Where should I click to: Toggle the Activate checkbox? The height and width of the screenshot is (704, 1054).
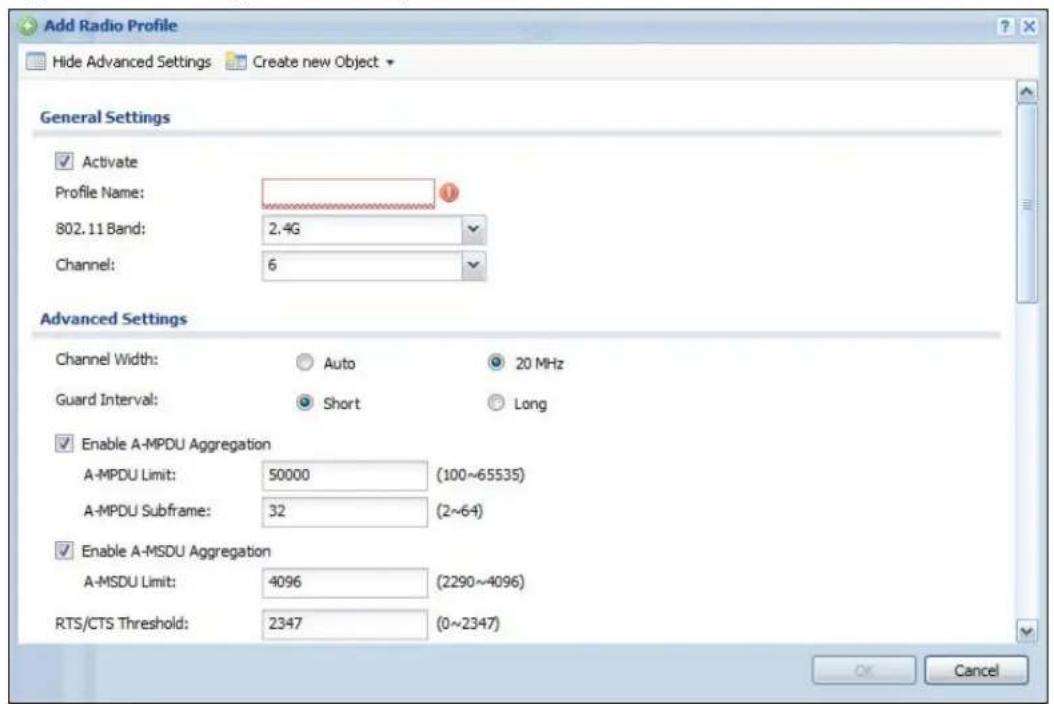[x=64, y=161]
